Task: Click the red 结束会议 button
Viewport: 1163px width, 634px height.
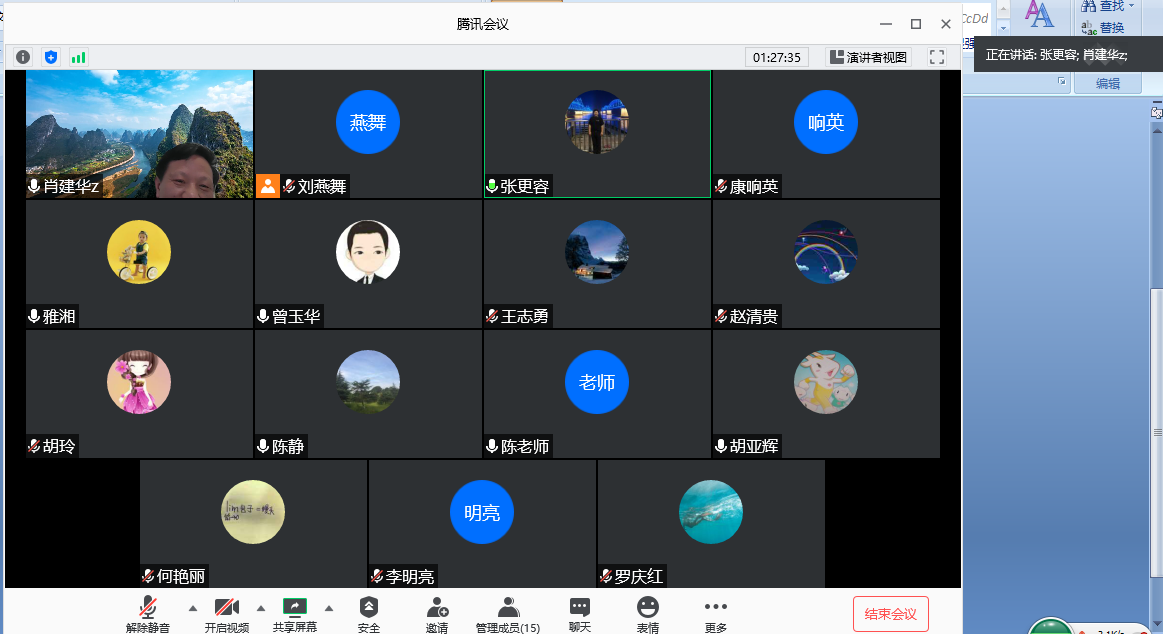Action: [x=891, y=614]
